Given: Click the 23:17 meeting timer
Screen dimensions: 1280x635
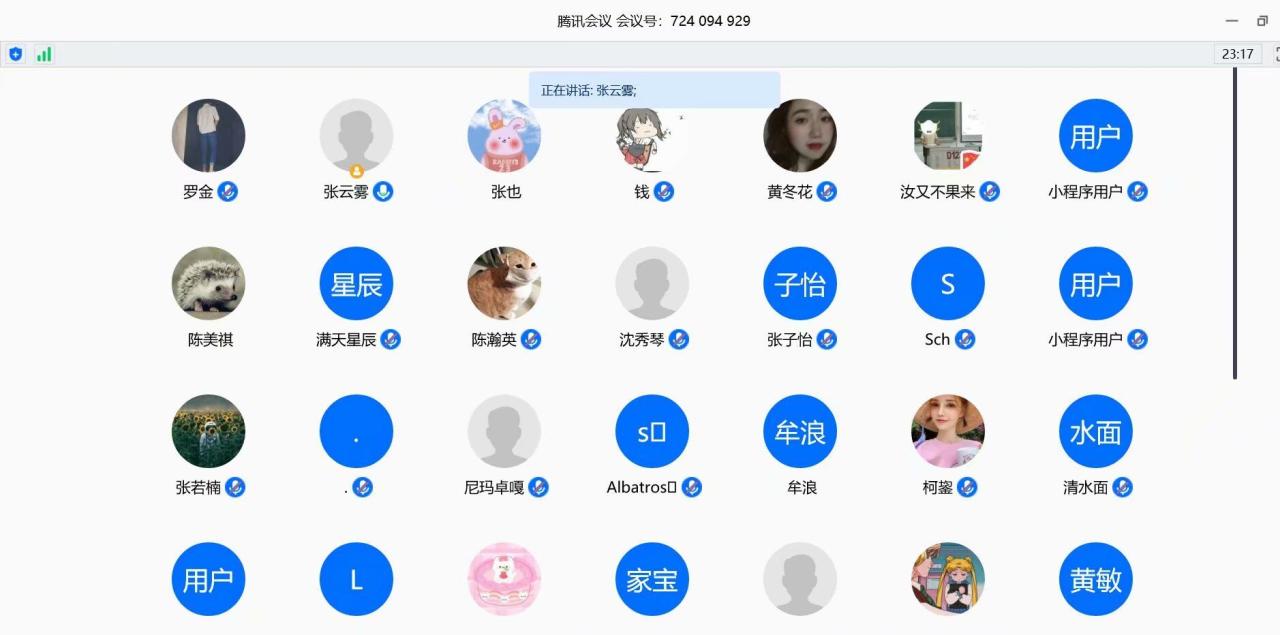Looking at the screenshot, I should [1238, 54].
